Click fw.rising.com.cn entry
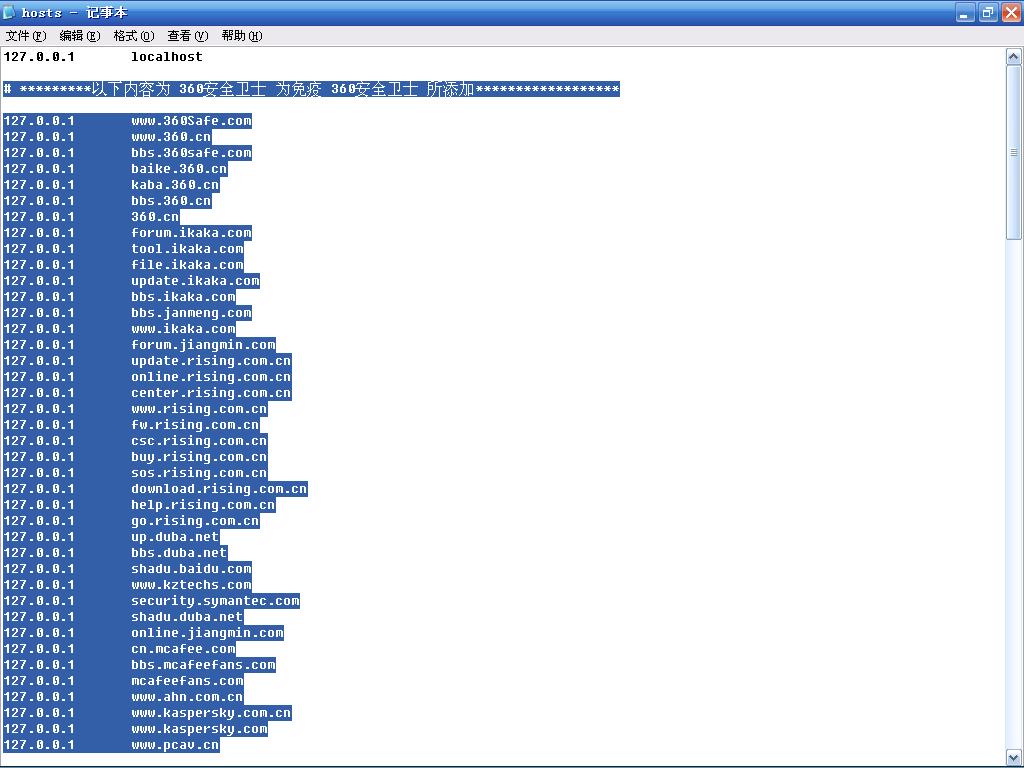 point(195,425)
